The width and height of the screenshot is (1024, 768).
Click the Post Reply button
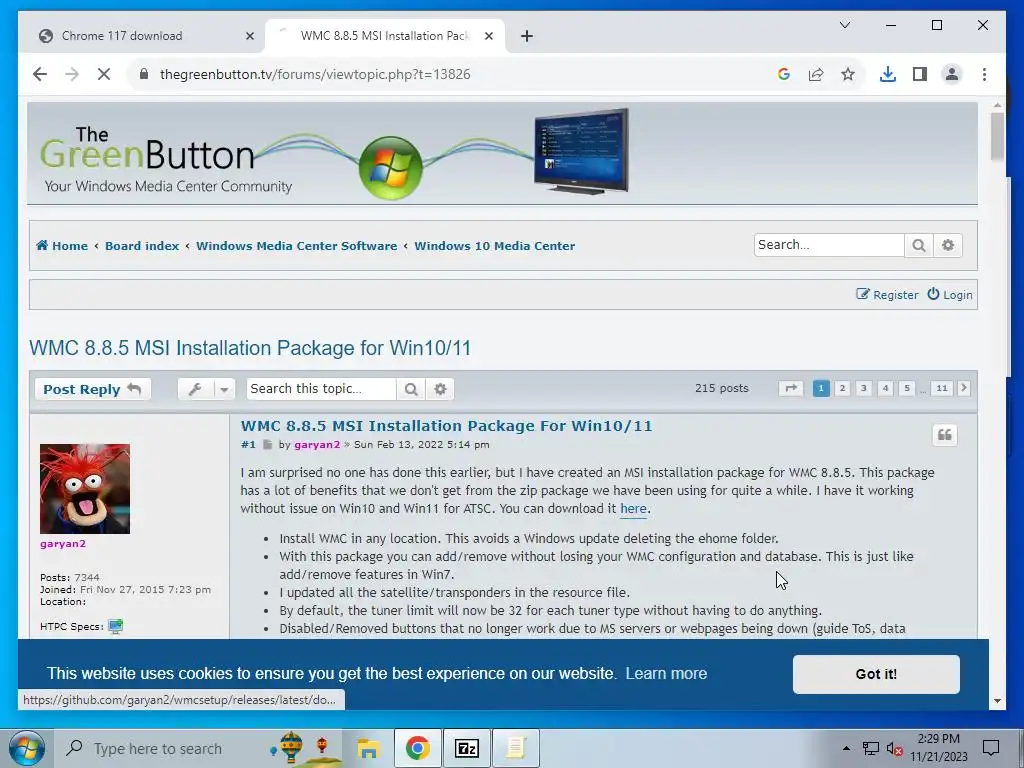[x=93, y=389]
